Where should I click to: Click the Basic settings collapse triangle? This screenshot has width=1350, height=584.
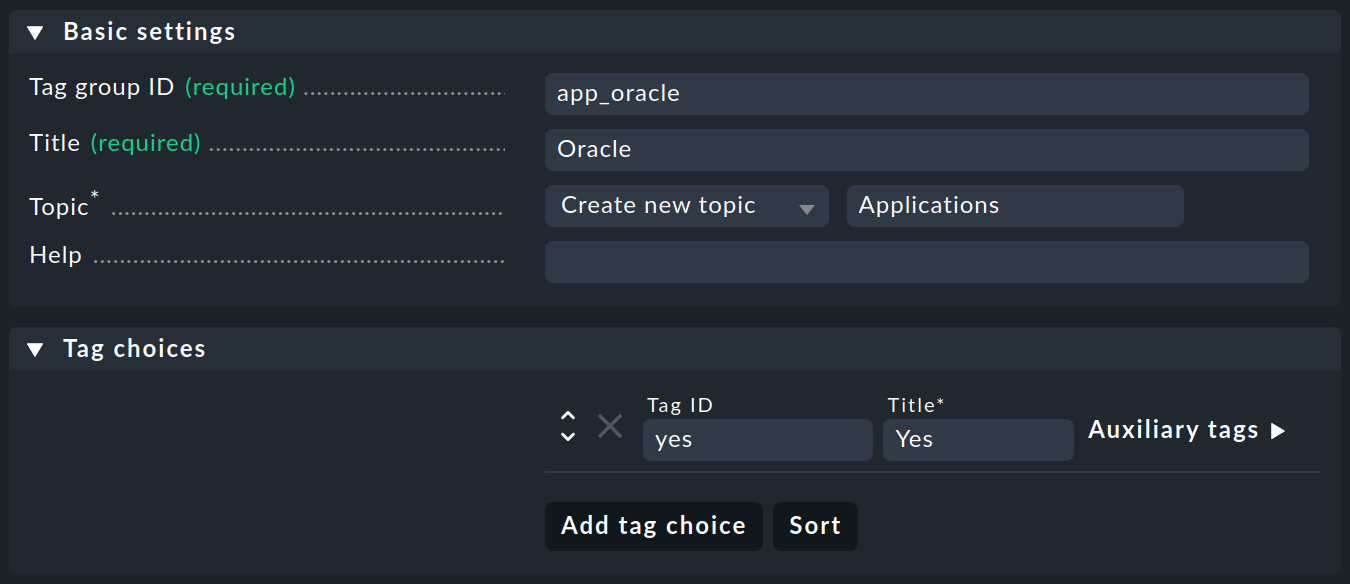coord(35,31)
